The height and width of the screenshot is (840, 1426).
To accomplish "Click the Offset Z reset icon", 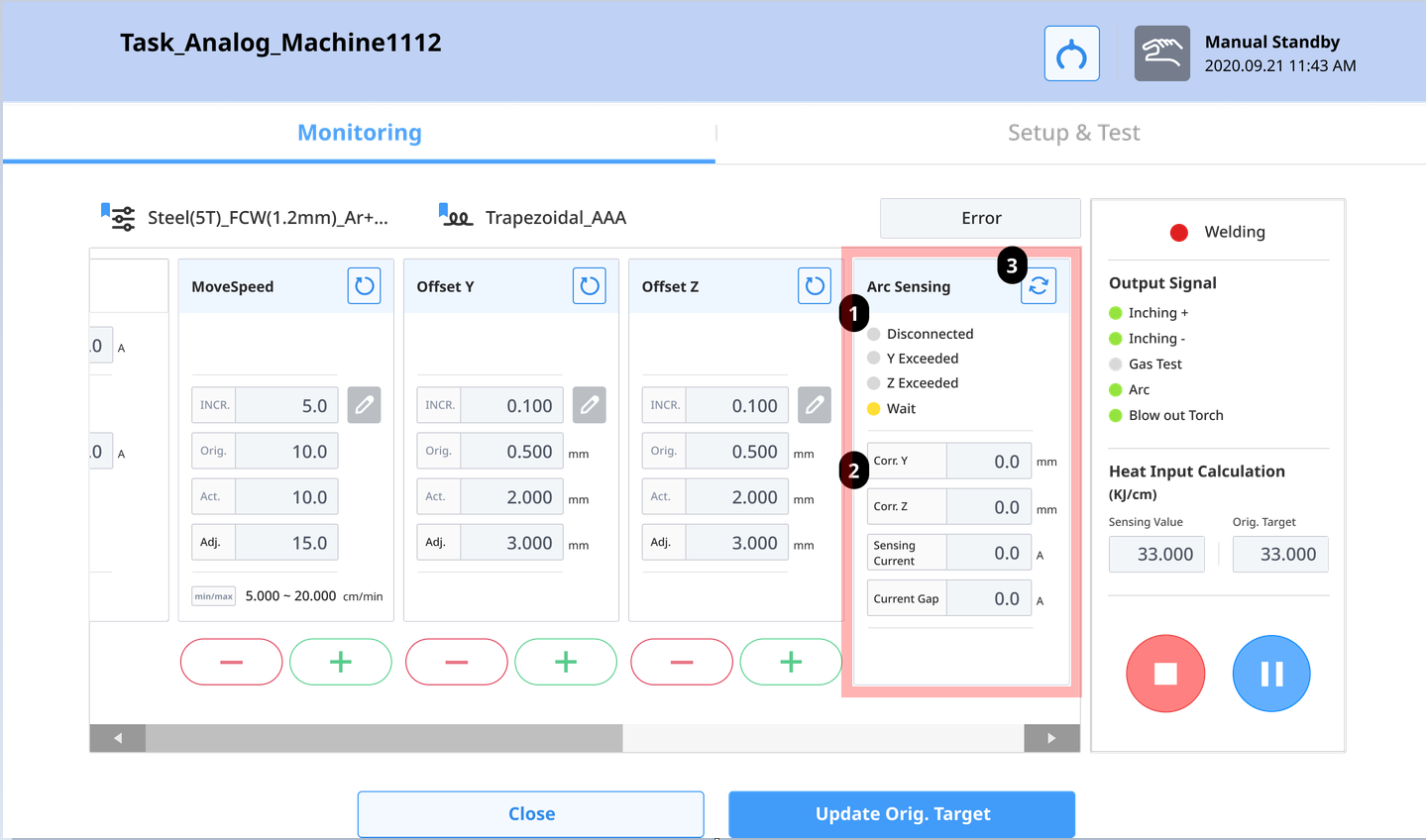I will (815, 286).
